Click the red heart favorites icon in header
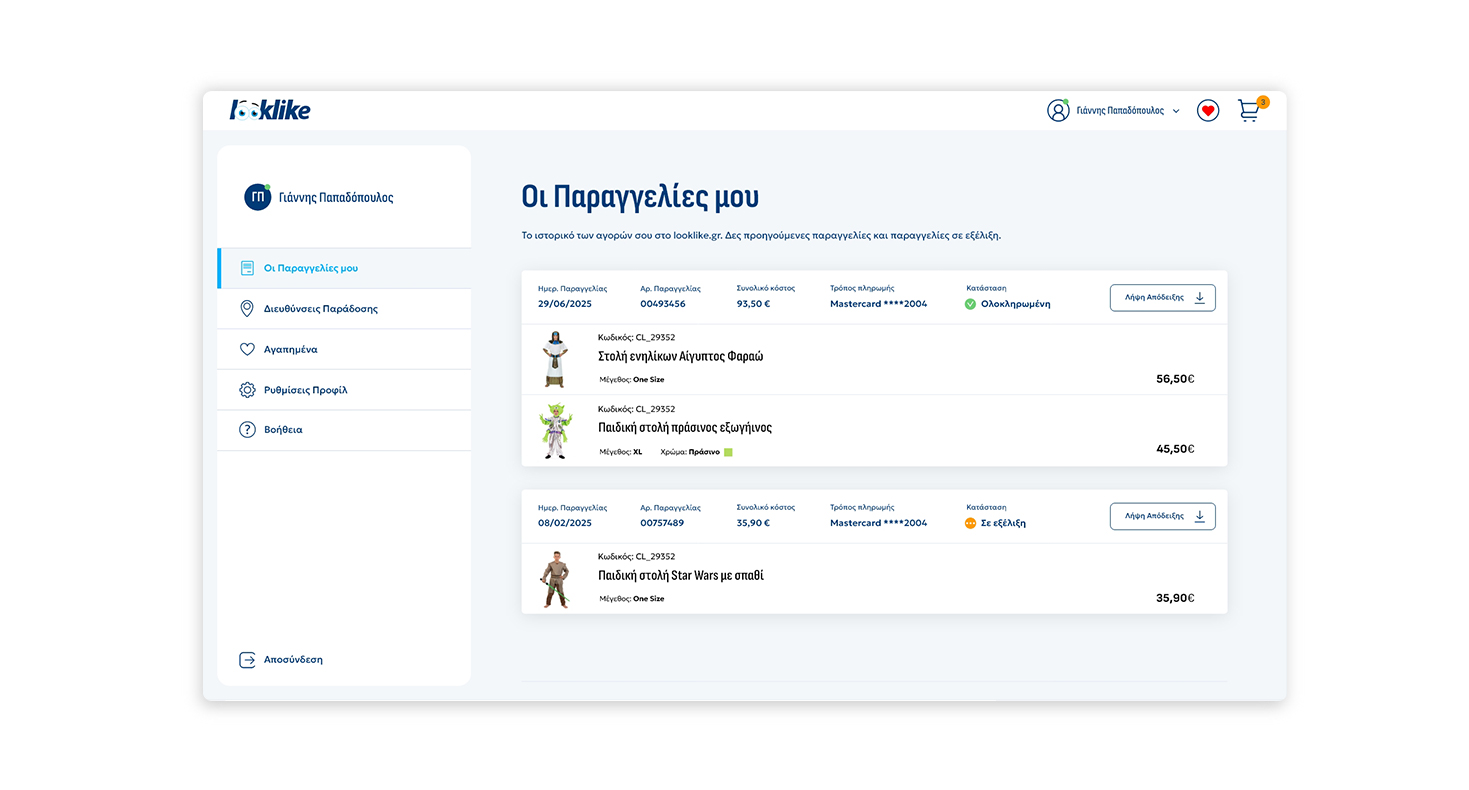 1208,111
